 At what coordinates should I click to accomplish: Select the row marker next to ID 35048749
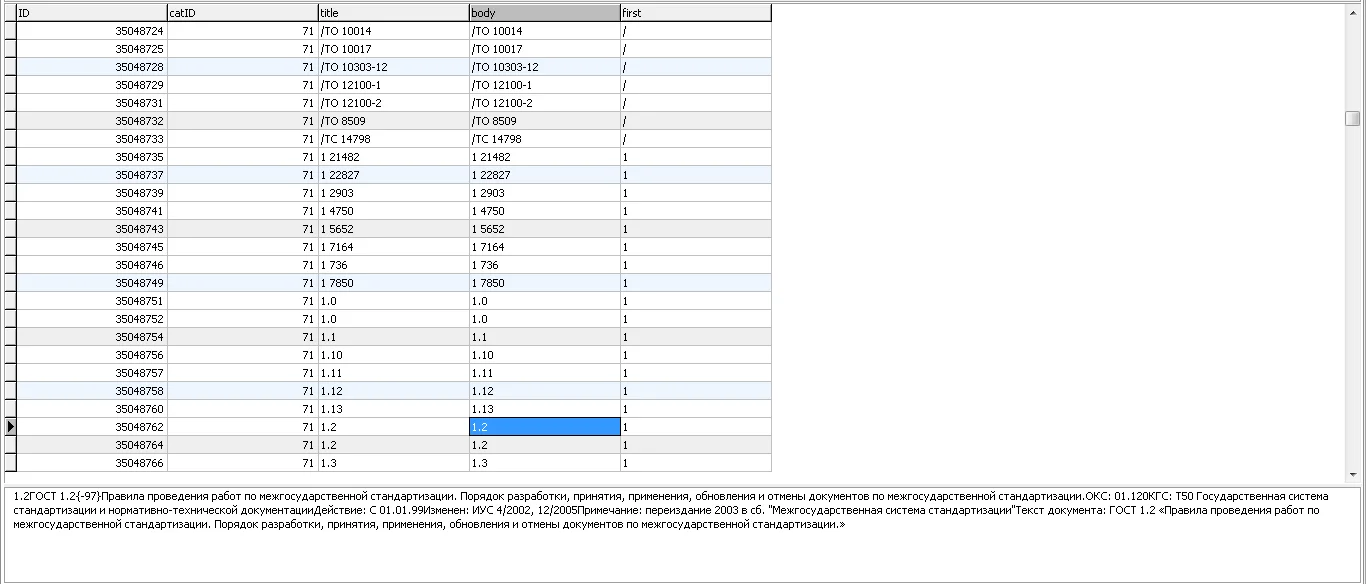pyautogui.click(x=10, y=283)
